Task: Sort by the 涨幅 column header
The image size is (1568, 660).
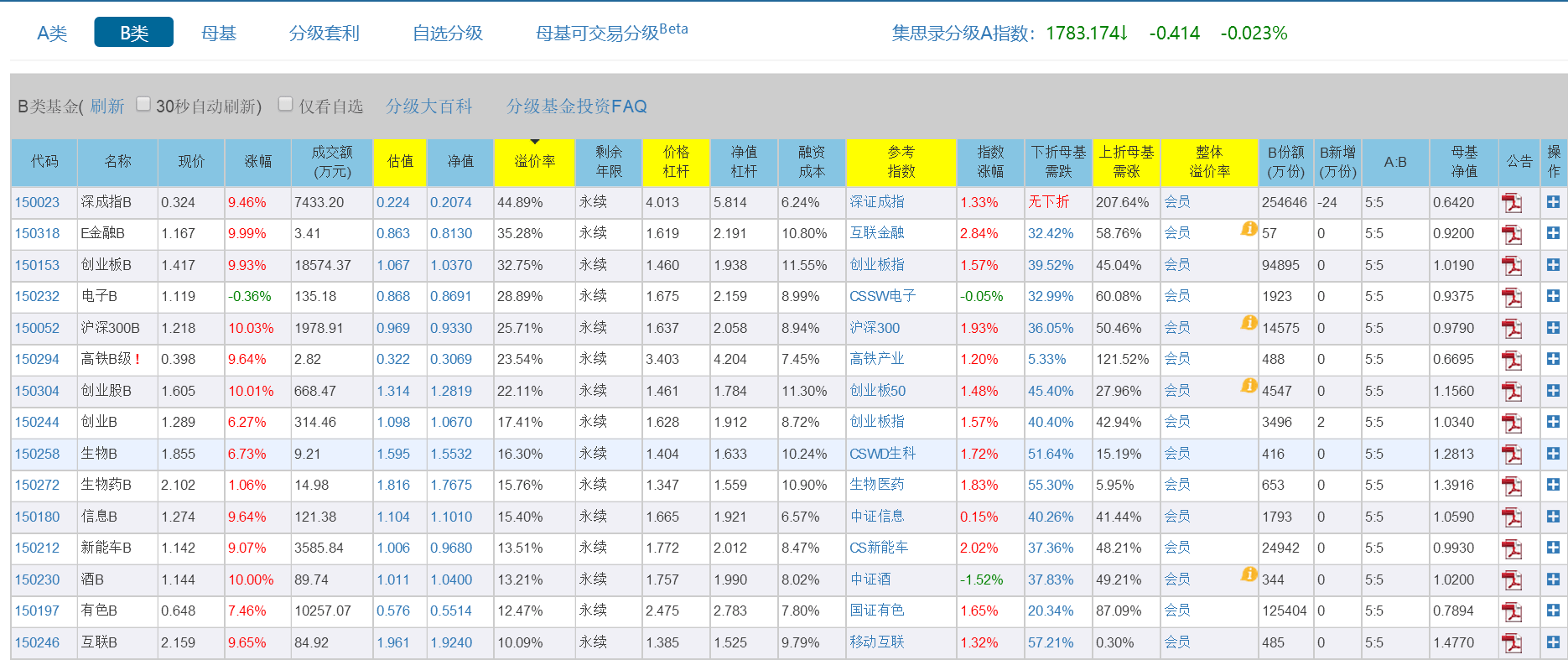Action: [257, 162]
